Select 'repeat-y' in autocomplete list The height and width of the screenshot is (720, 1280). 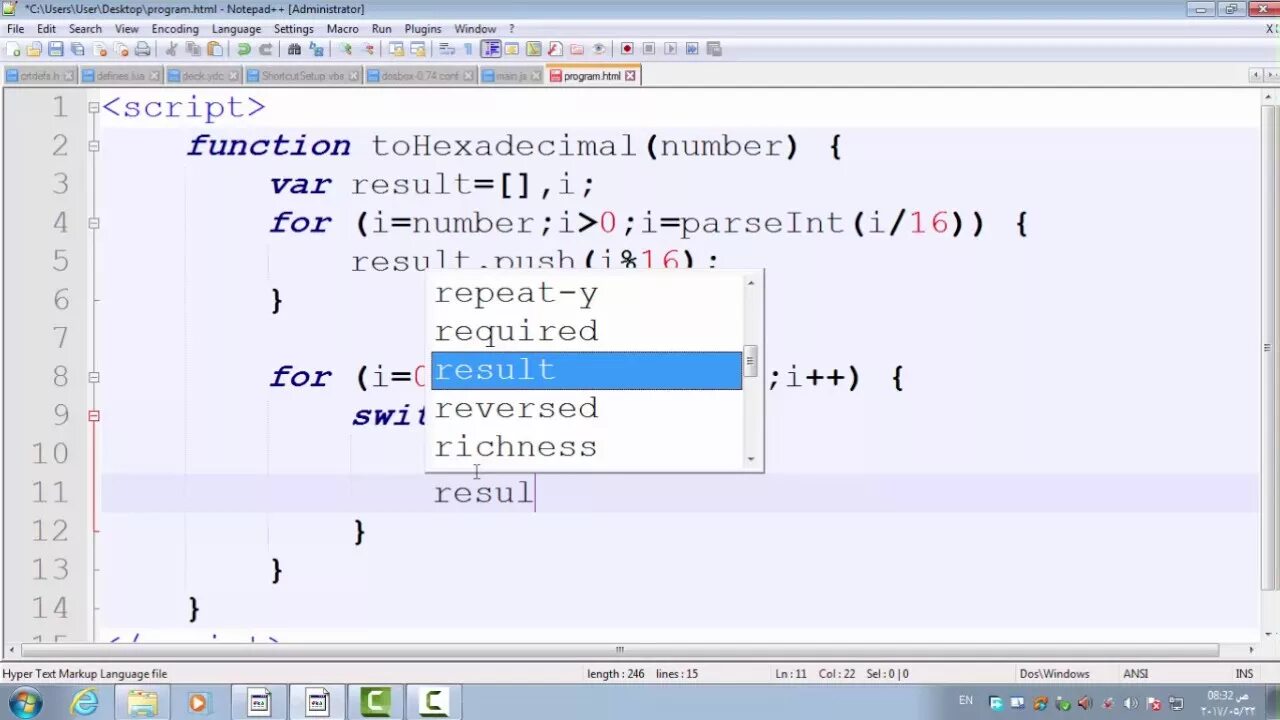click(586, 293)
